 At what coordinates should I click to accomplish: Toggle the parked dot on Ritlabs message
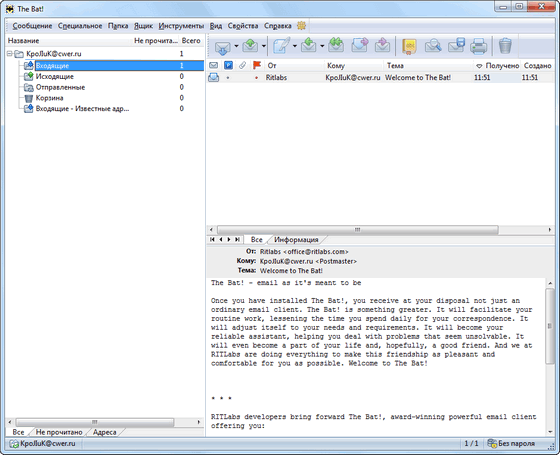pos(228,78)
